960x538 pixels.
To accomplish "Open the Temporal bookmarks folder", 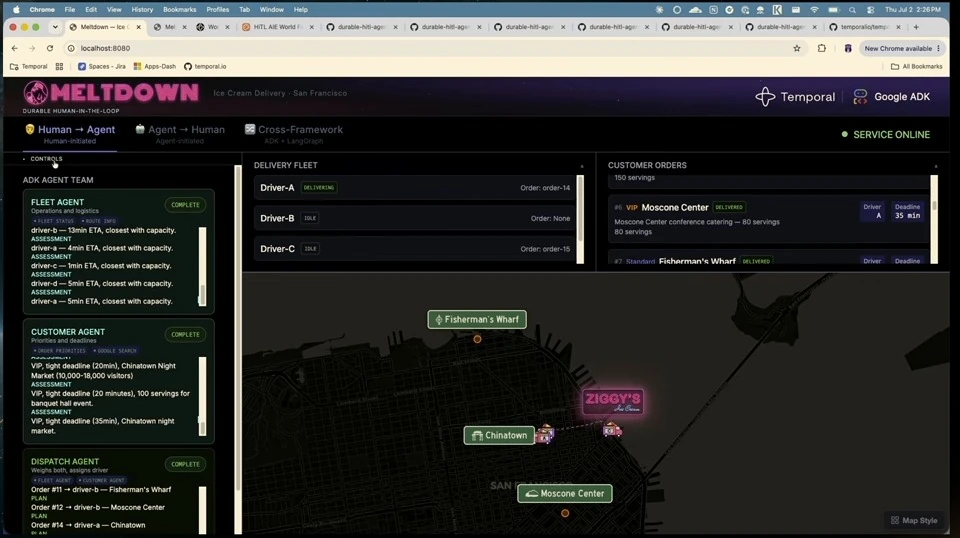I will pyautogui.click(x=29, y=66).
